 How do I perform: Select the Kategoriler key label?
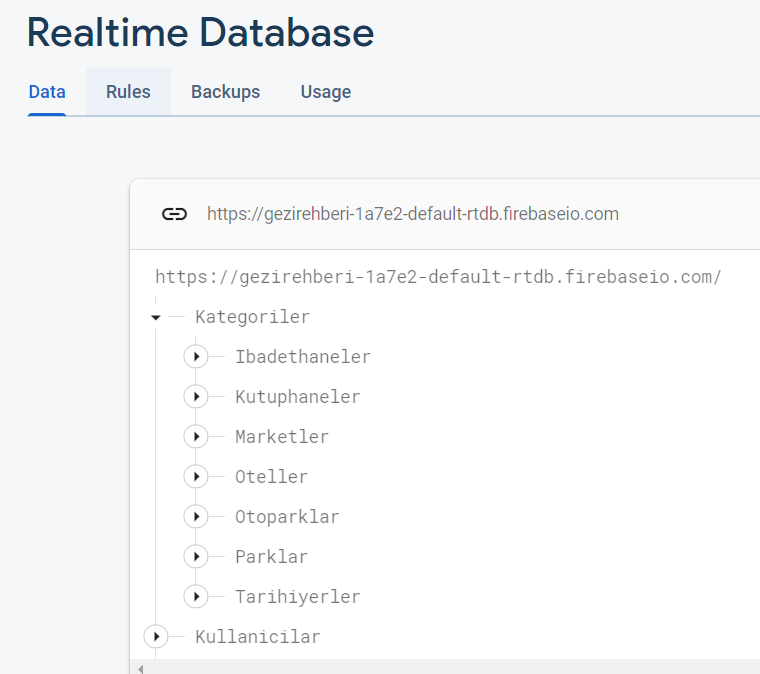click(252, 317)
